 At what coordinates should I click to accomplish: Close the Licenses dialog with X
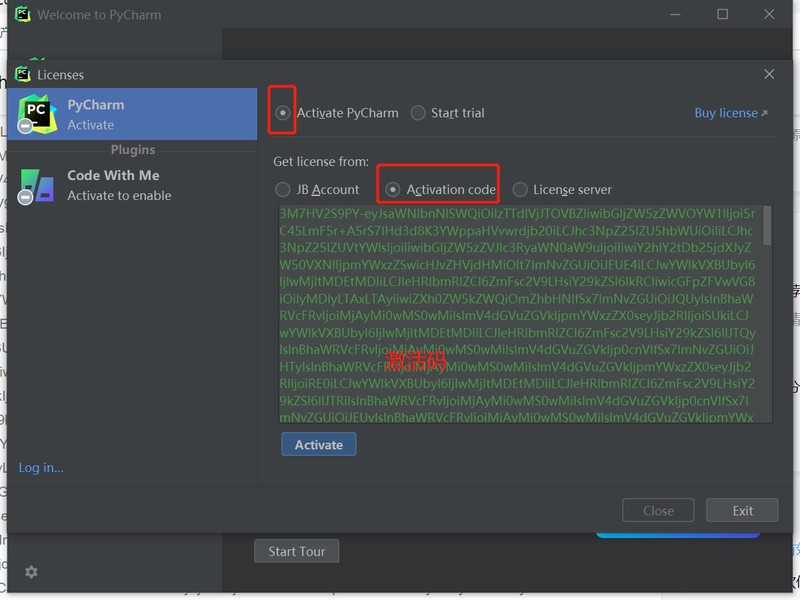(769, 74)
